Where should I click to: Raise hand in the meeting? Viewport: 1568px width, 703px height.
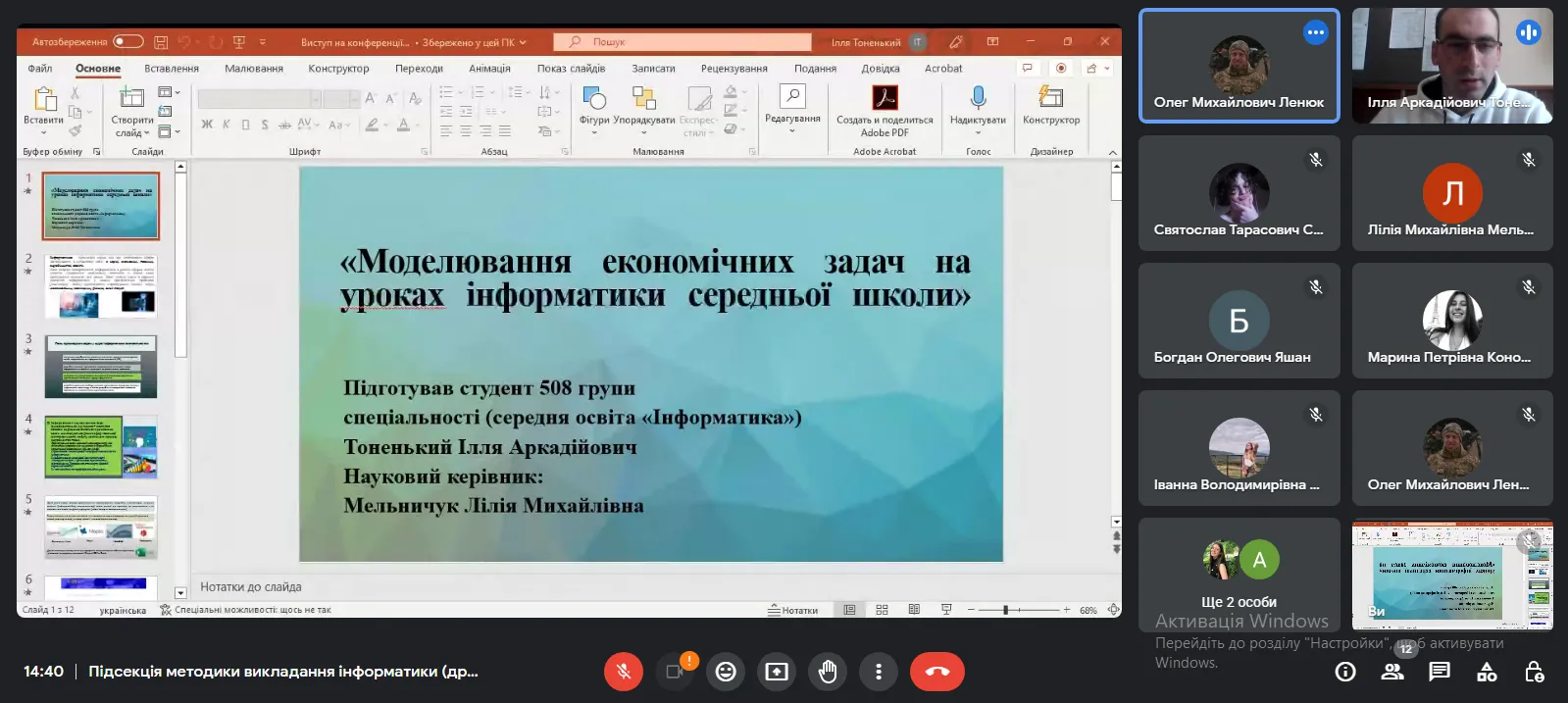[x=828, y=672]
